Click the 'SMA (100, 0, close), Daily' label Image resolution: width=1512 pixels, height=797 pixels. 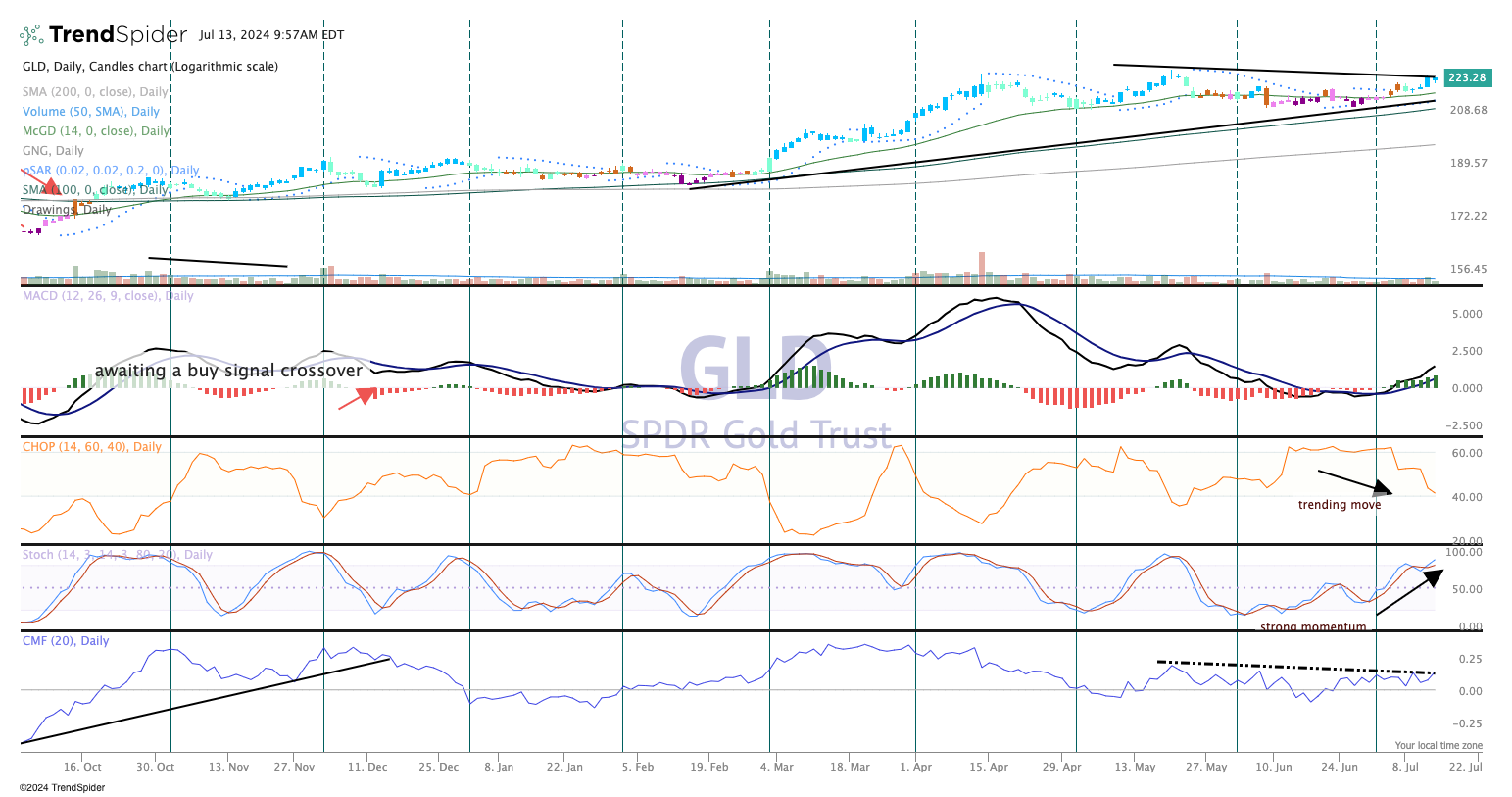pyautogui.click(x=96, y=190)
